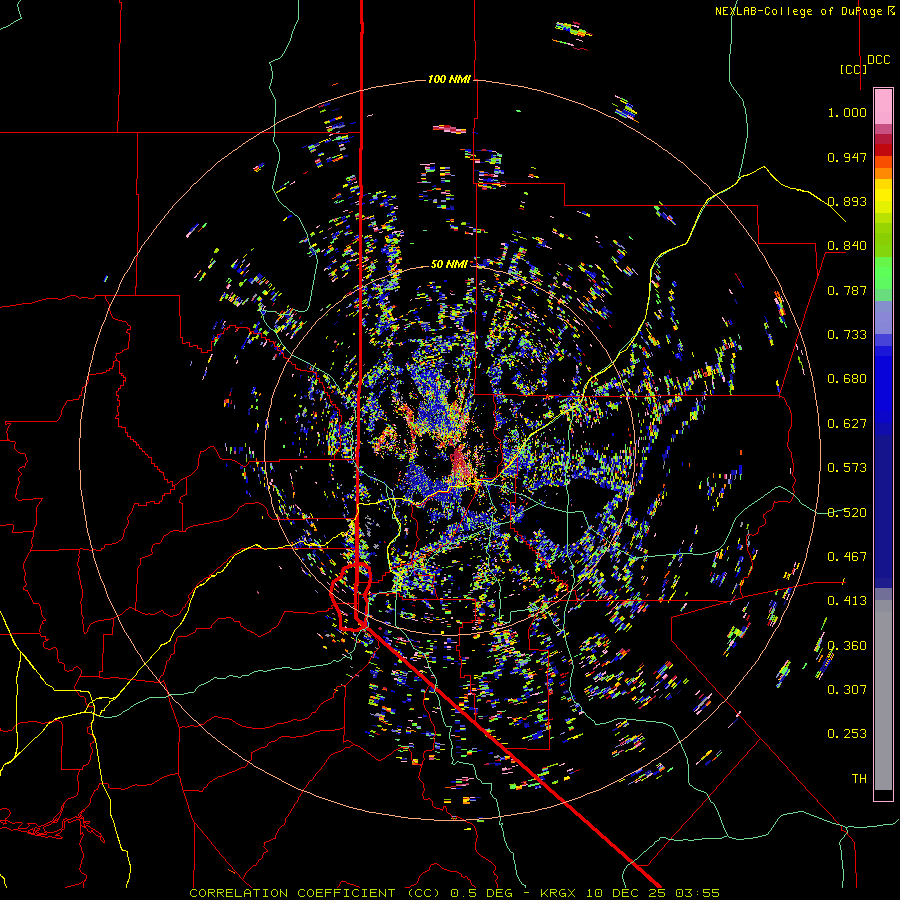
Task: Click the 0.413 legend value
Action: point(847,601)
